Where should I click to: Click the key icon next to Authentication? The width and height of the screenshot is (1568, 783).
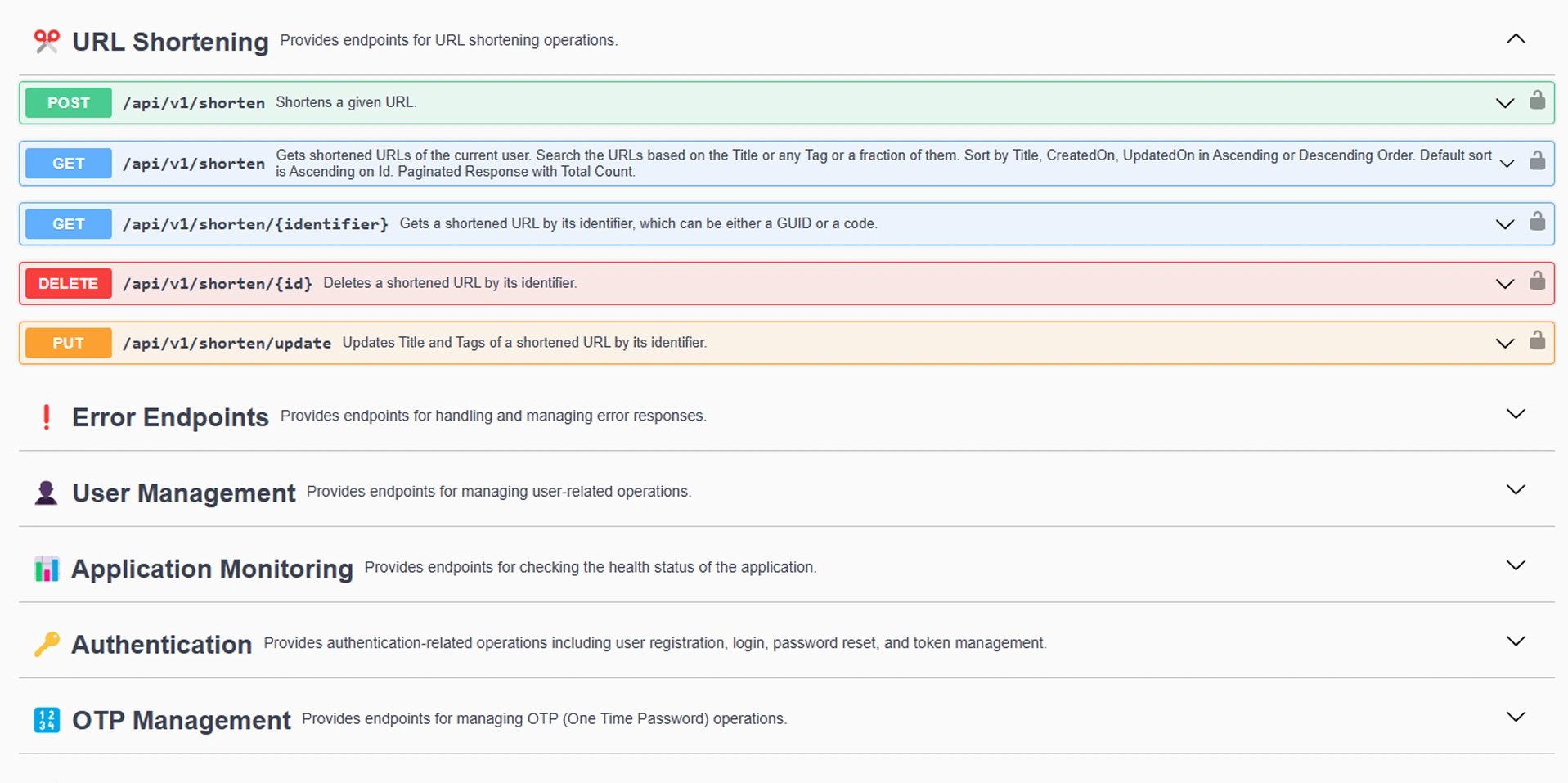point(47,644)
